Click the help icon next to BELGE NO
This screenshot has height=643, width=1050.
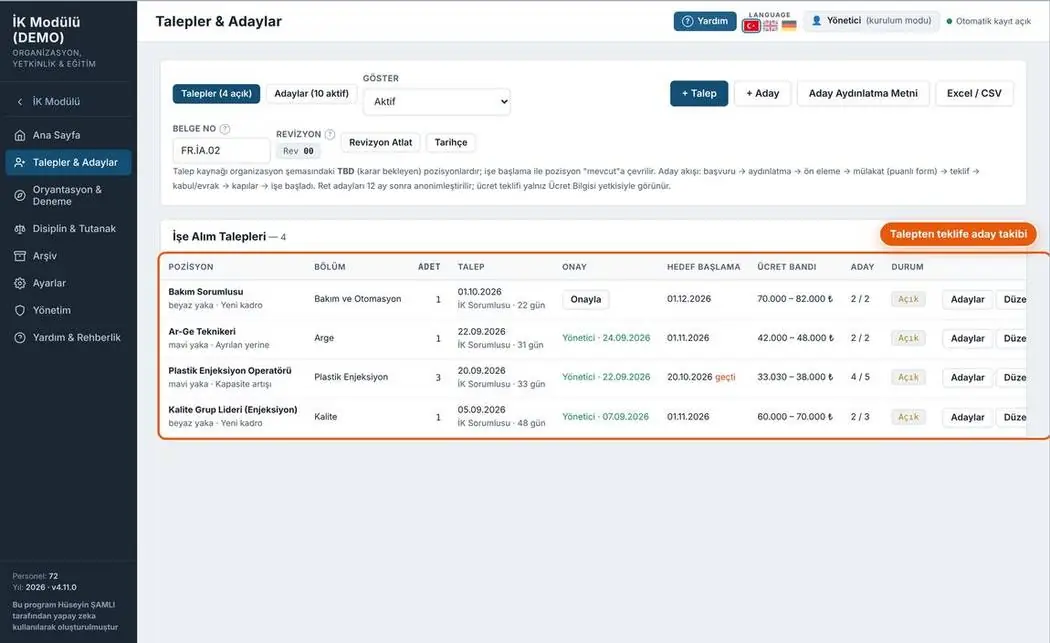tap(225, 129)
